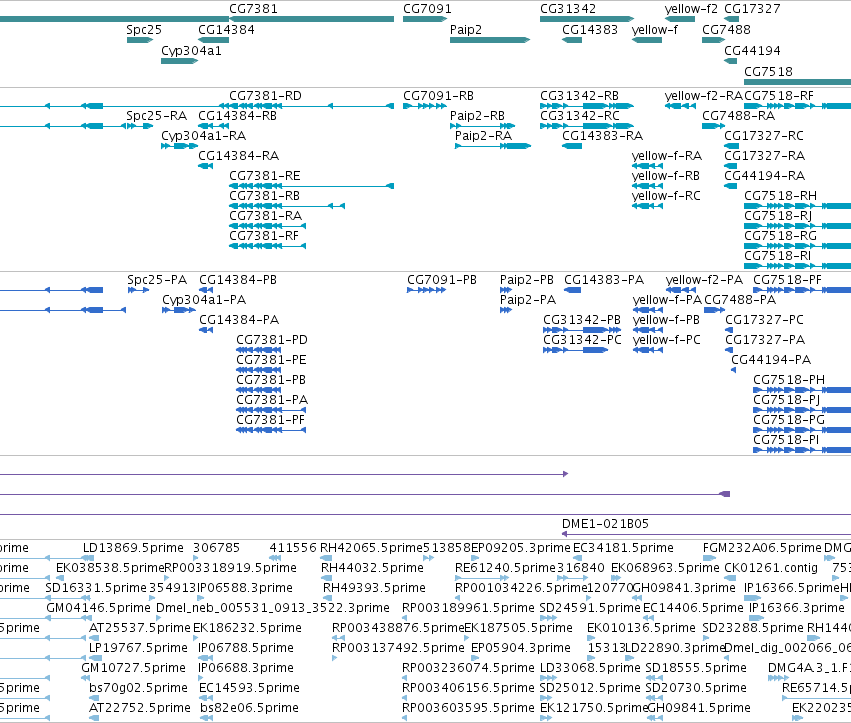This screenshot has height=723, width=851.
Task: Select transcript Paip2-RB
Action: point(482,126)
